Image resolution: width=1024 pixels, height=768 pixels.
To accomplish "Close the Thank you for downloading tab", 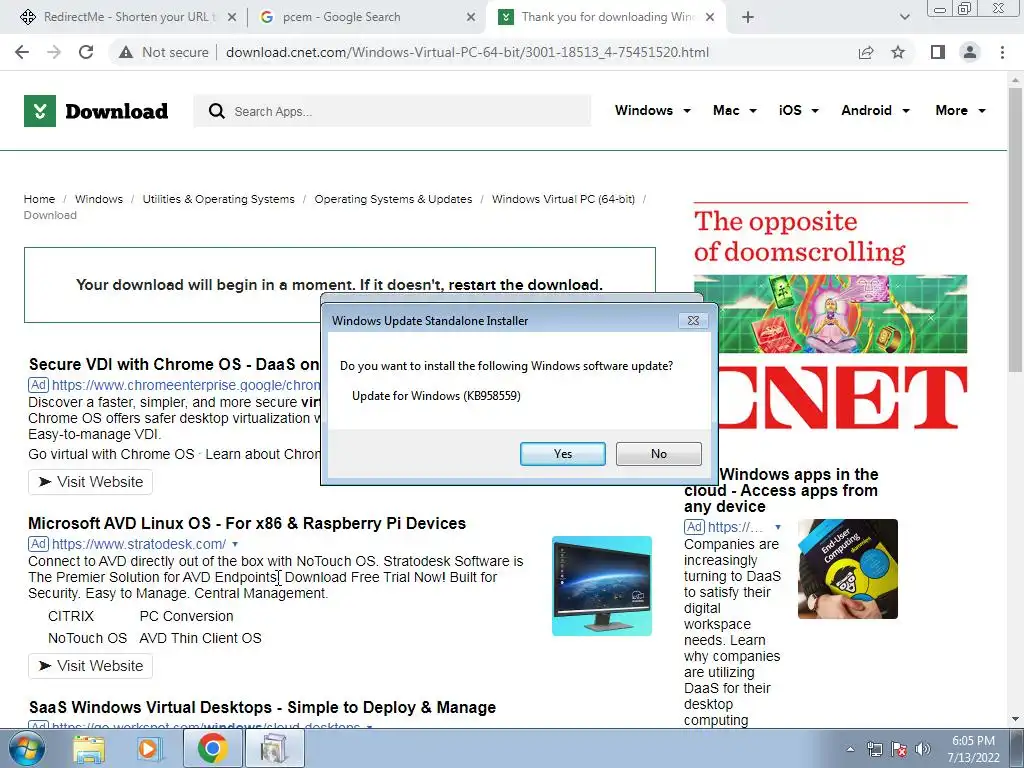I will [x=710, y=17].
